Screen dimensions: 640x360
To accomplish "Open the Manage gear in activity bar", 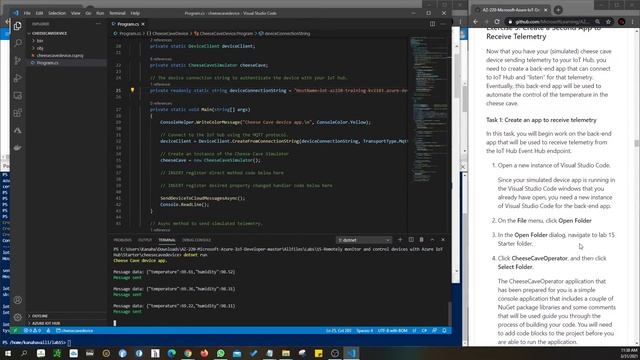I will click(x=18, y=317).
